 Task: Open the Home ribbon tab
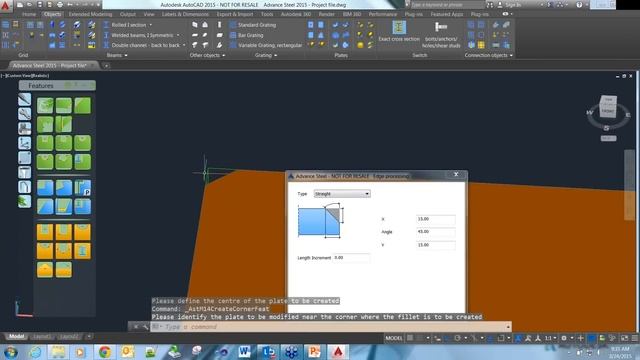[x=29, y=14]
